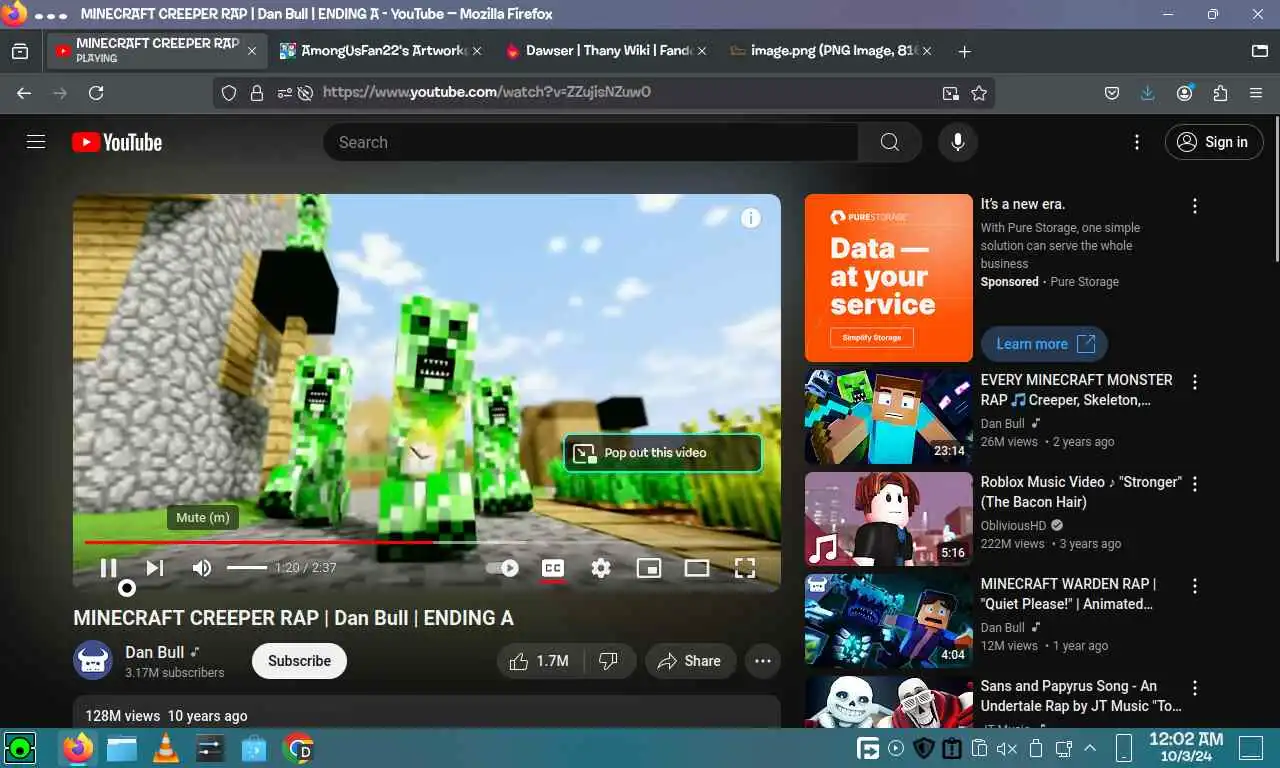Open the Firefox application menu
Viewport: 1280px width, 768px height.
point(1256,93)
